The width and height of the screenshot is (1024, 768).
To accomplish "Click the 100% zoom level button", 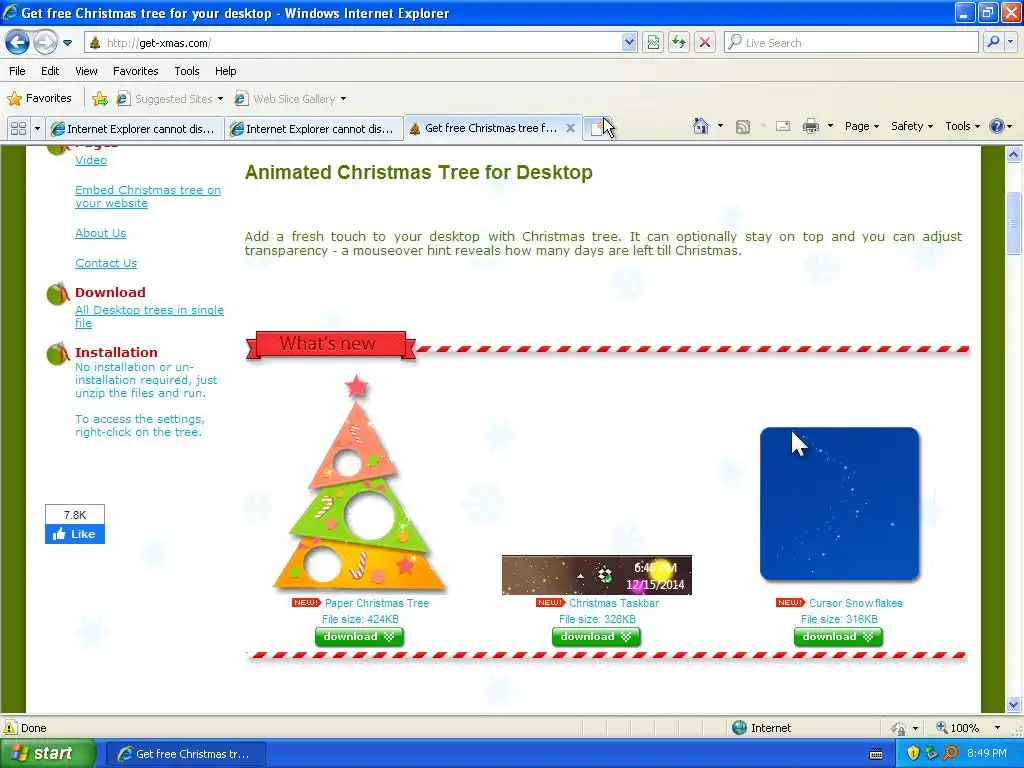I will (957, 728).
